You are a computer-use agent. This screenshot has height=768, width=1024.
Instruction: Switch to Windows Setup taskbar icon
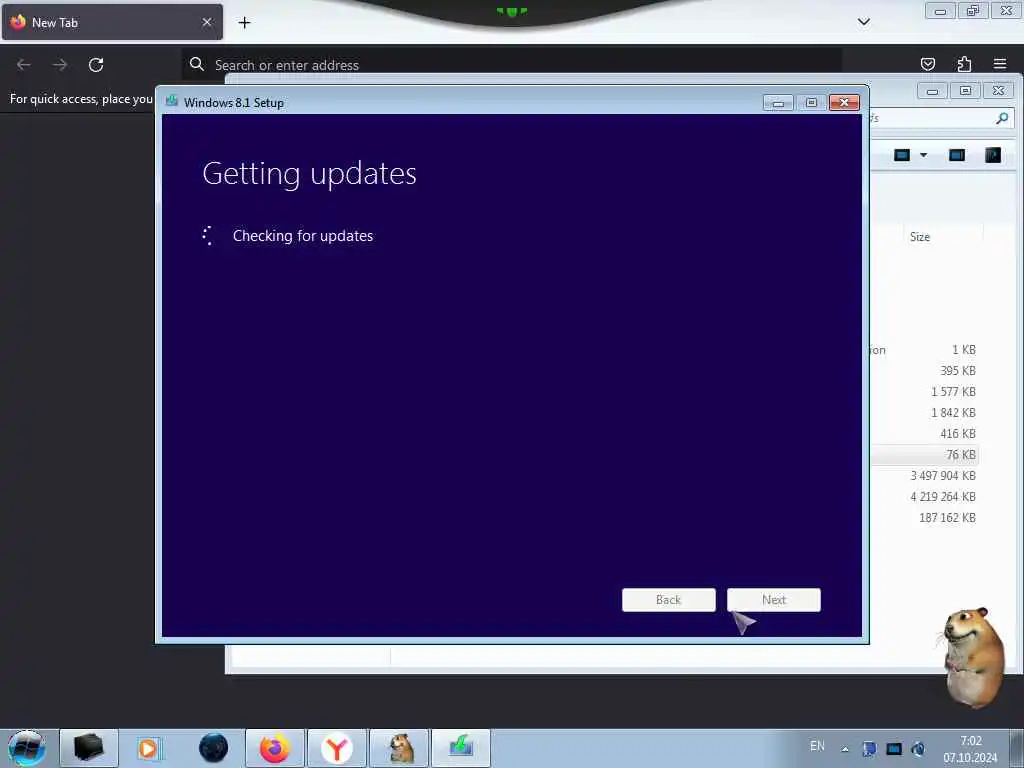(461, 748)
